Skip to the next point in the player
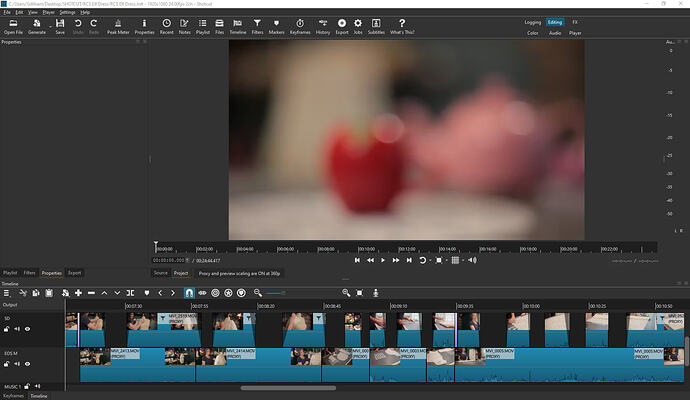 click(x=409, y=261)
